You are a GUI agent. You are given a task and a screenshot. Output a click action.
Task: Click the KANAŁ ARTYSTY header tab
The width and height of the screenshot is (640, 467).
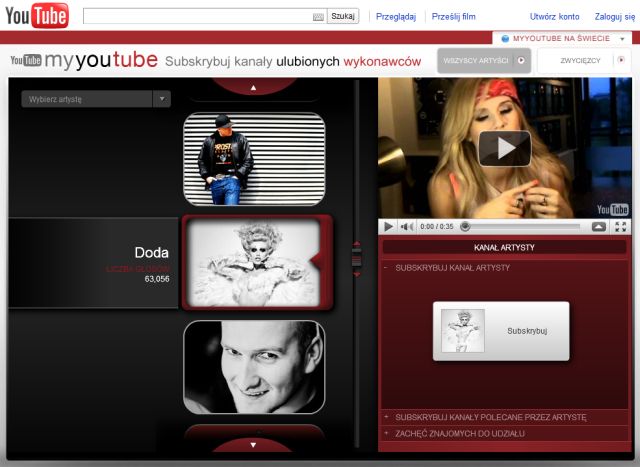(x=504, y=247)
